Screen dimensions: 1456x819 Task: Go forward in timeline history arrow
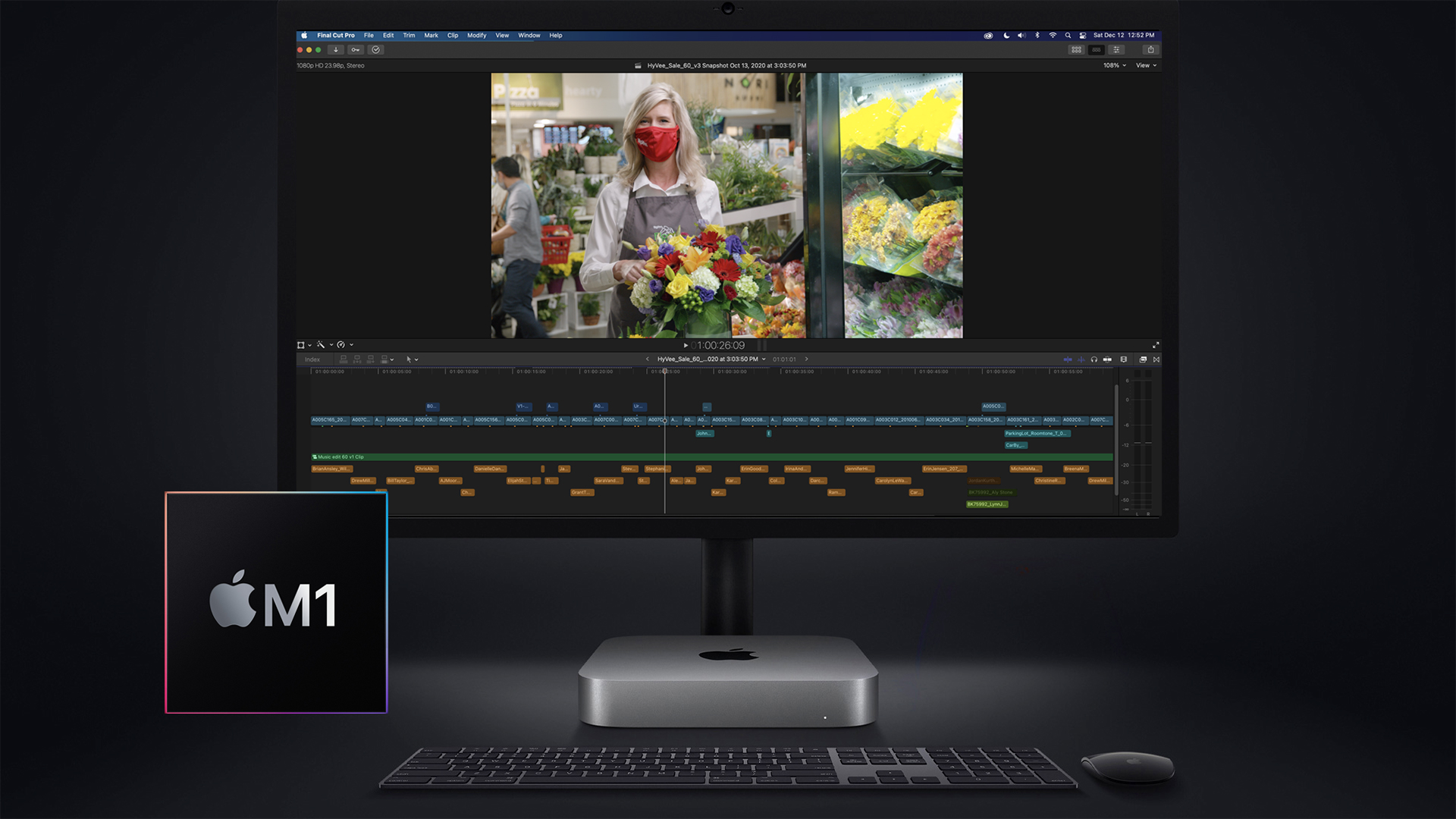(x=806, y=359)
